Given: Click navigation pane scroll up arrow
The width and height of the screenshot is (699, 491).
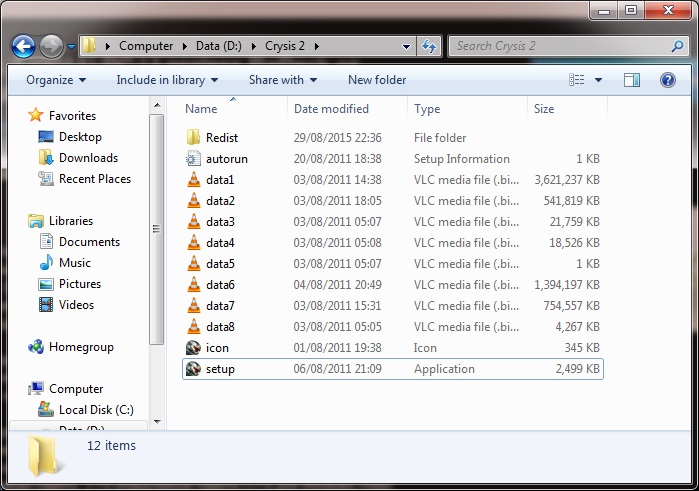Looking at the screenshot, I should (x=157, y=105).
